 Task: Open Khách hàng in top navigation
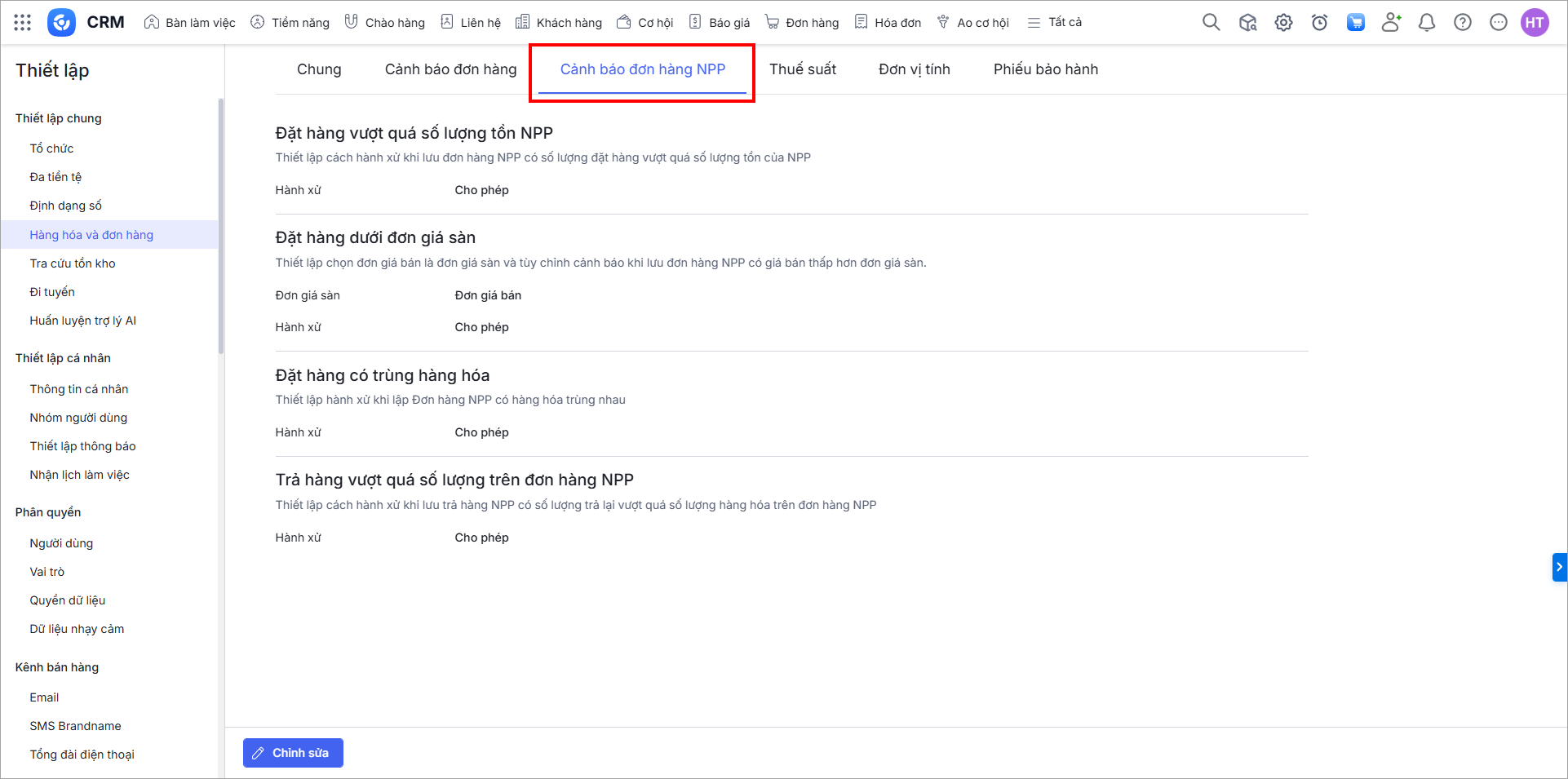(x=559, y=23)
